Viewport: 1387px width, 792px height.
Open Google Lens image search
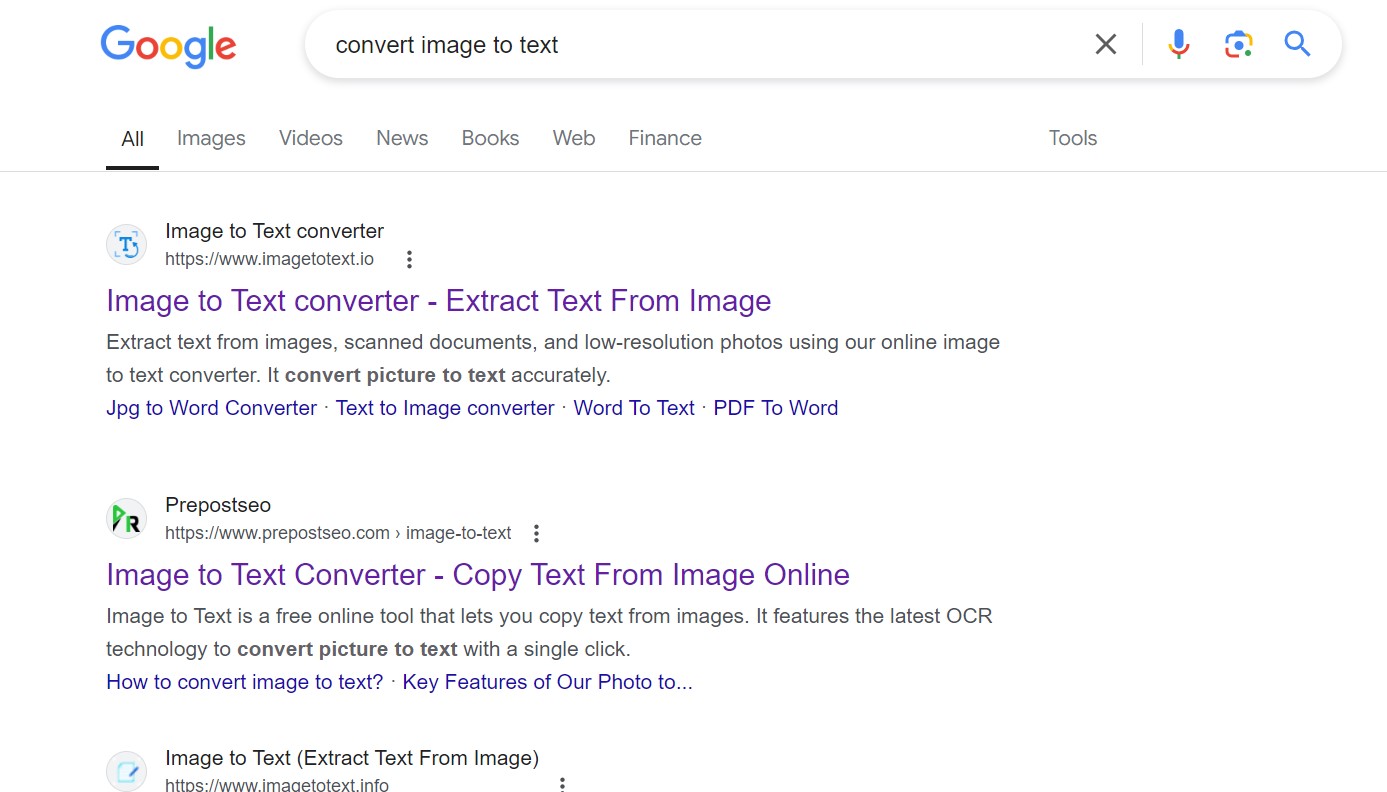tap(1238, 44)
